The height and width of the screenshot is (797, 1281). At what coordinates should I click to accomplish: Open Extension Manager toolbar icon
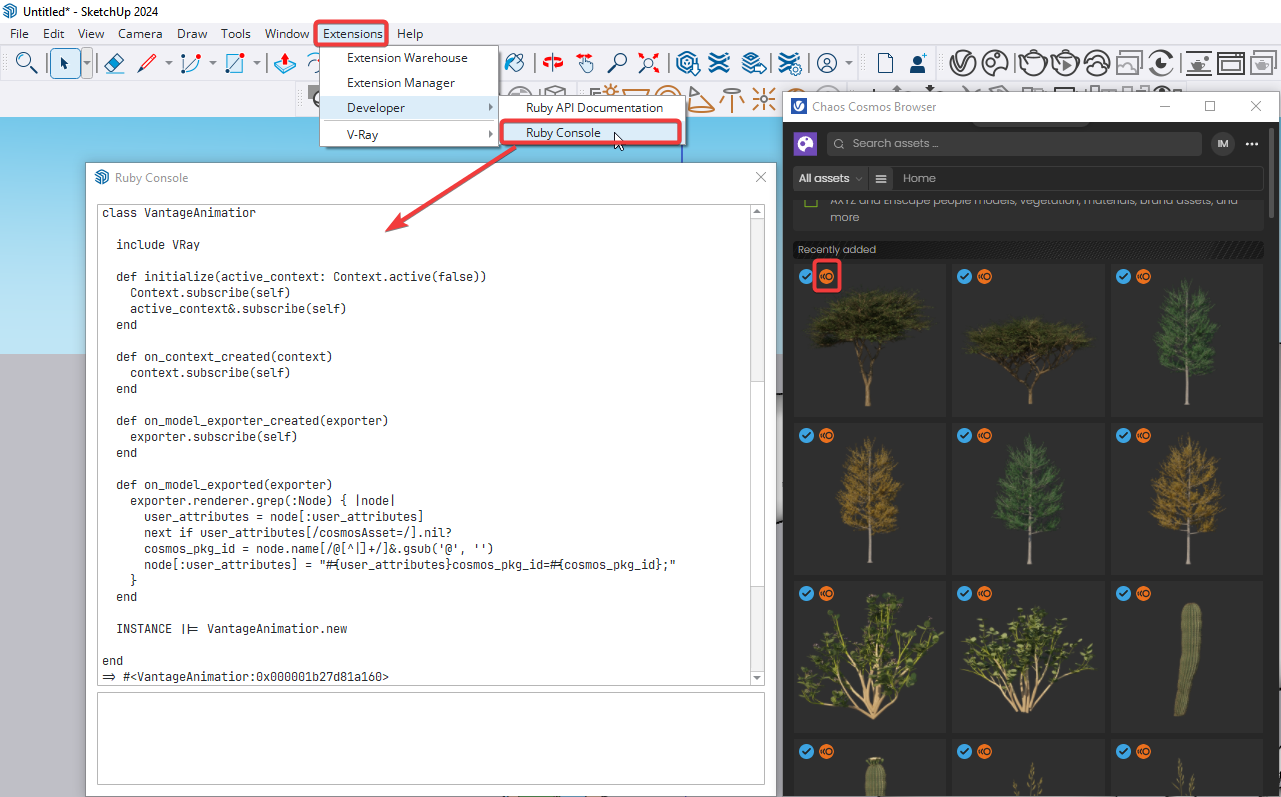coord(789,63)
